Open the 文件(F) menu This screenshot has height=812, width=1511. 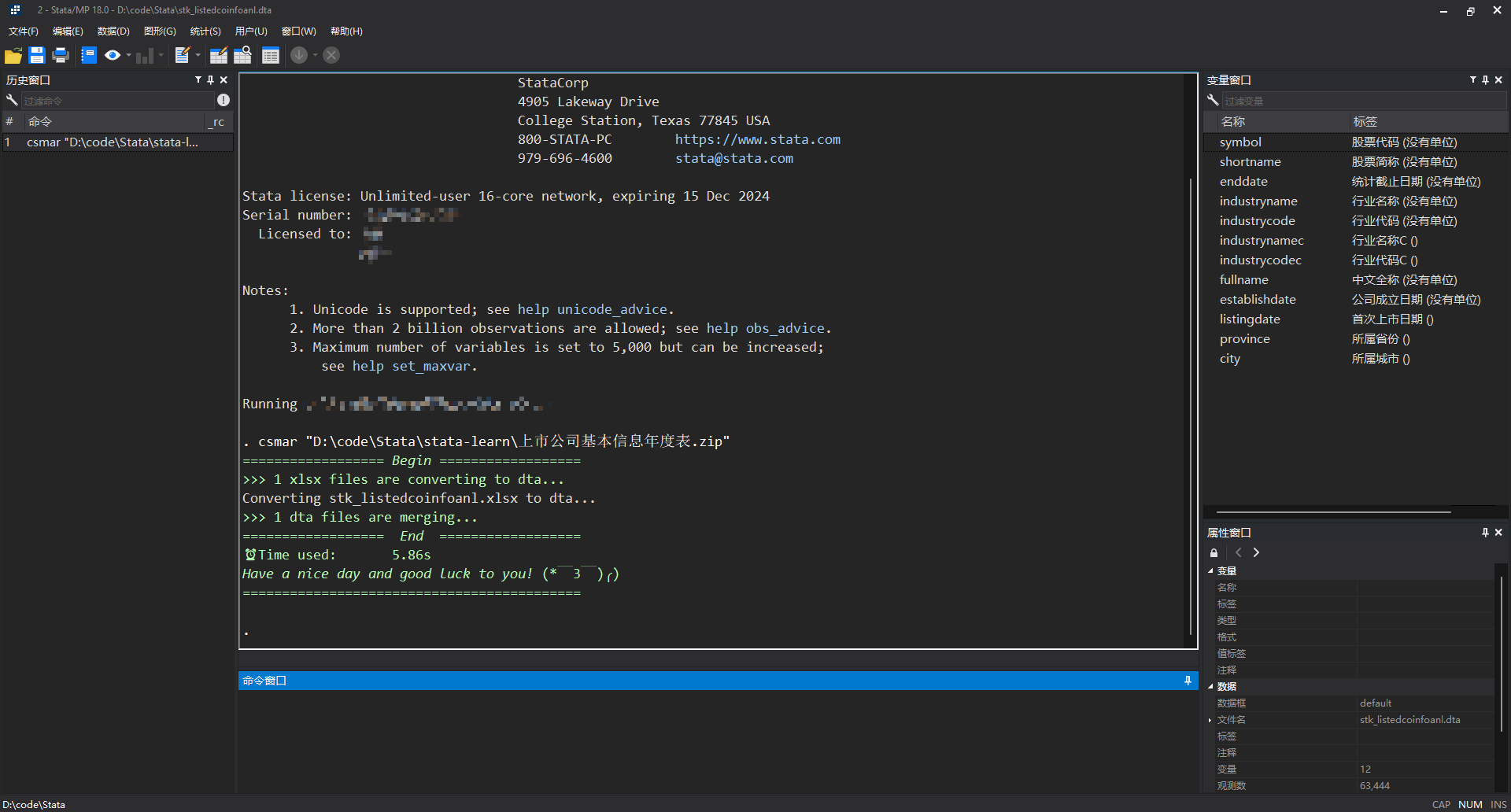pyautogui.click(x=24, y=31)
